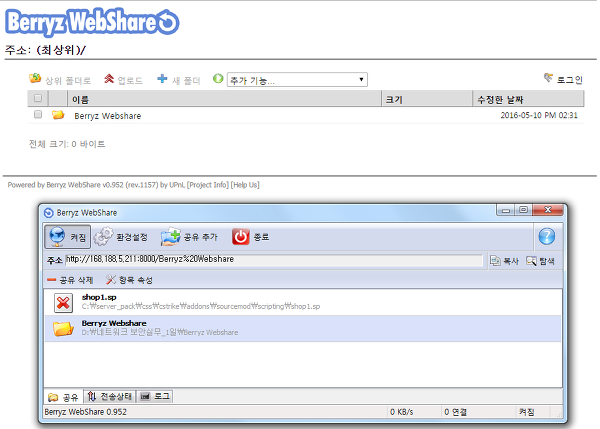Select the bold Berryz Webshare share name in the desktop app
Viewport: 600px width, 429px height.
(x=114, y=323)
